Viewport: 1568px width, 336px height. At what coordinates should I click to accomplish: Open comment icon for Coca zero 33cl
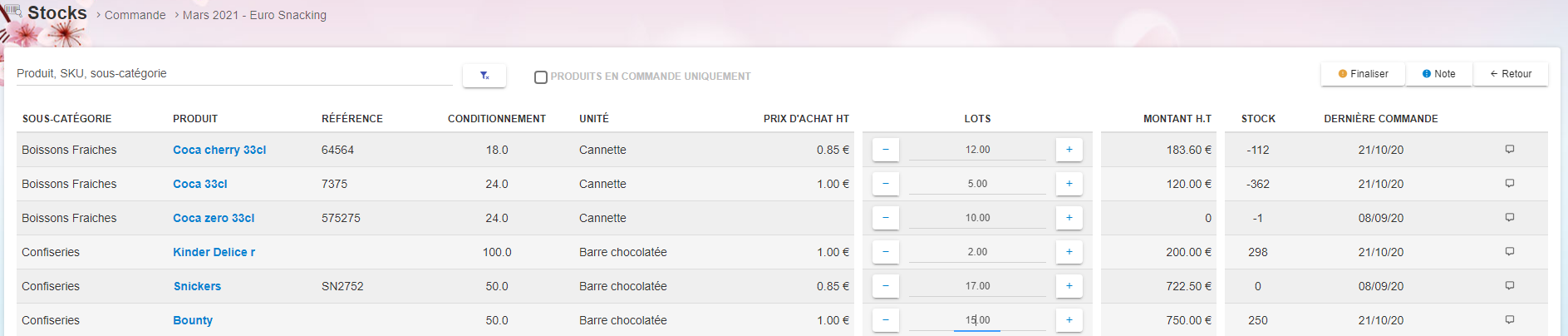[1509, 218]
